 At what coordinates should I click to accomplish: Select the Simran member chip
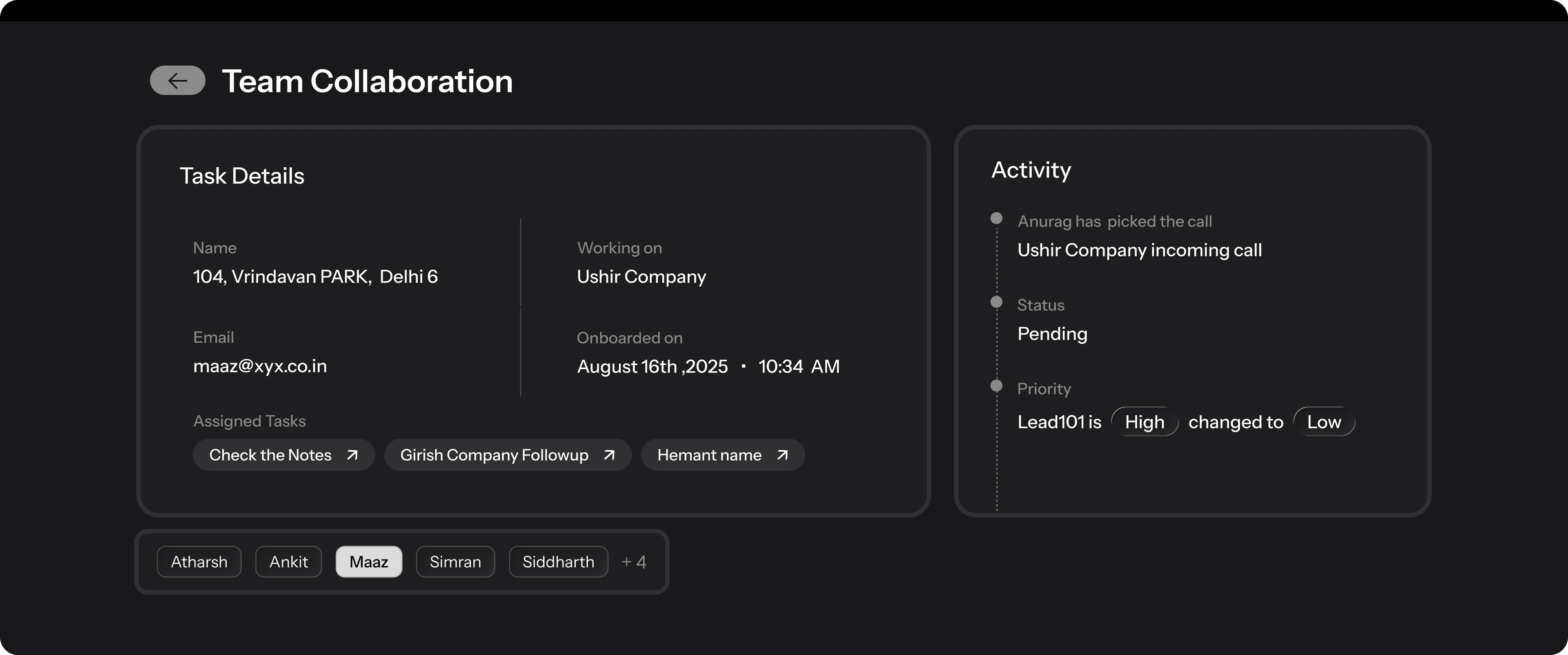[x=455, y=562]
